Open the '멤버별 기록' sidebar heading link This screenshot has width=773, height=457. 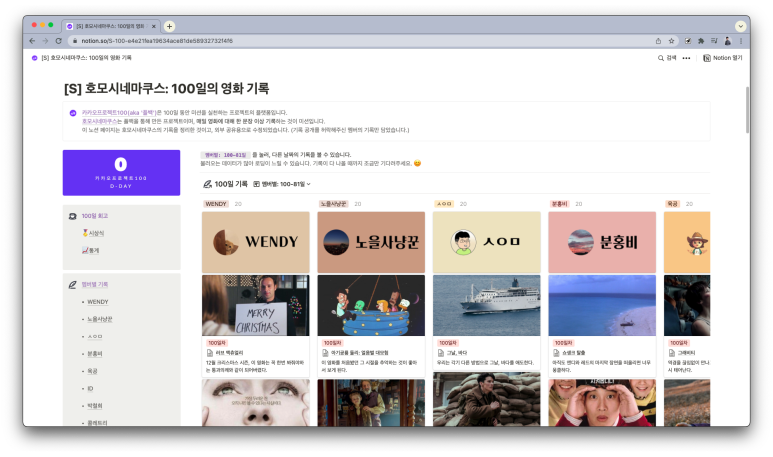[95, 284]
